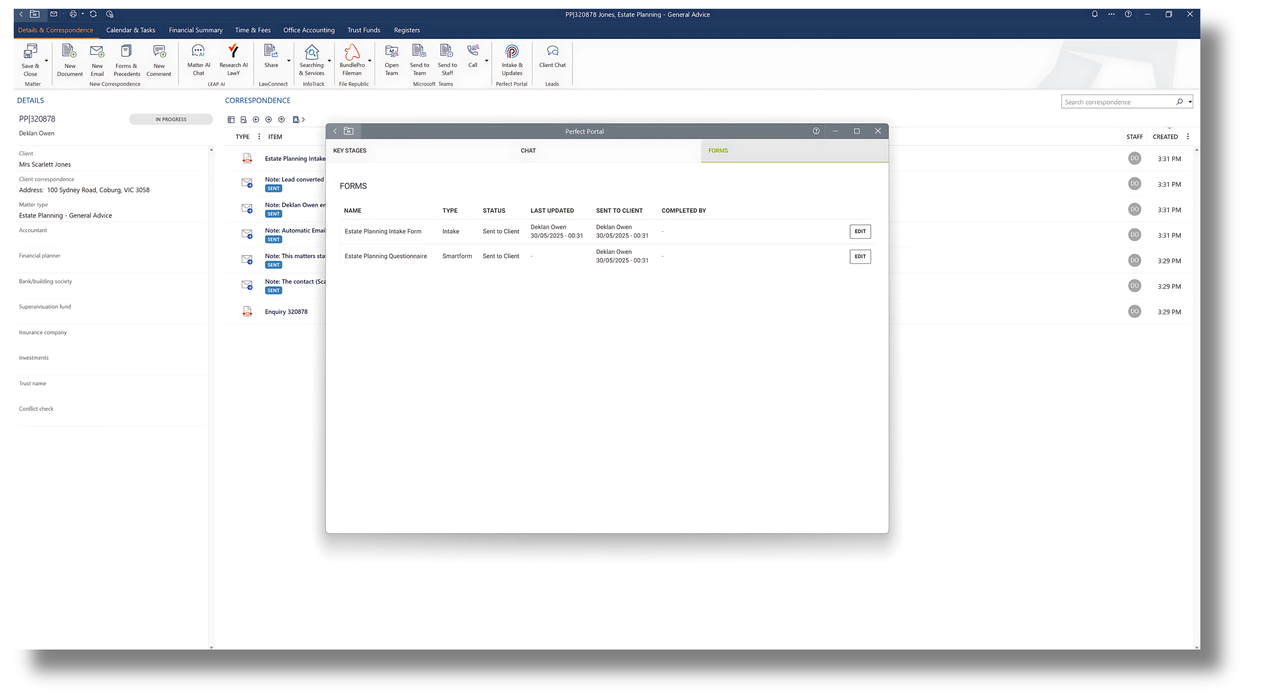Switch to the Calendar & Tasks tab
This screenshot has height=693, width=1280.
coord(130,30)
